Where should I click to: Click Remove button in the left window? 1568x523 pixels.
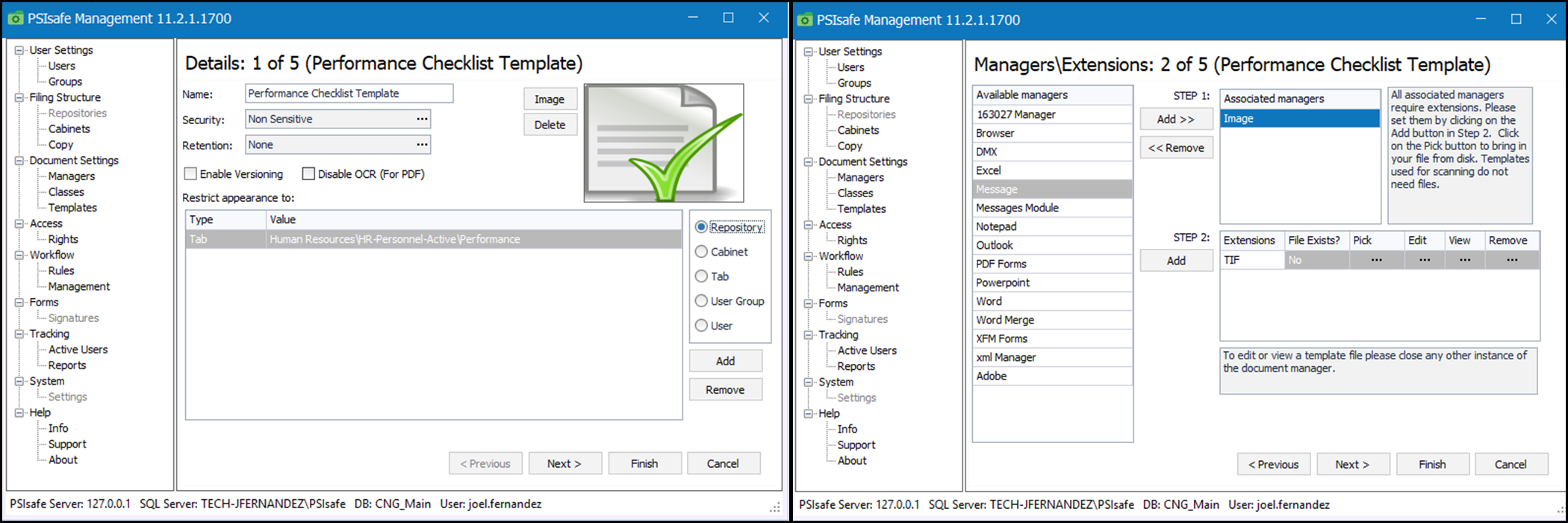pyautogui.click(x=726, y=390)
